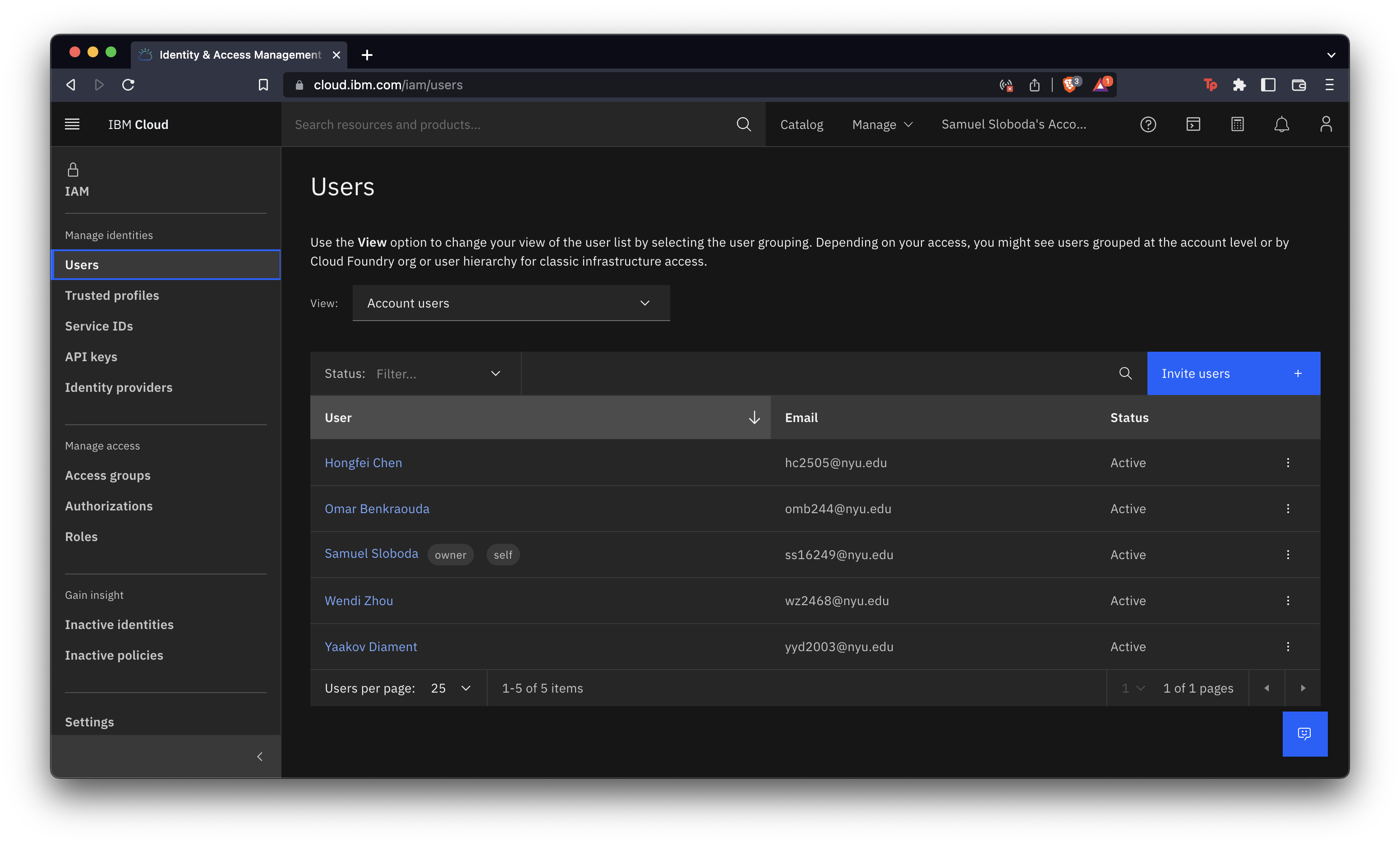Screen dimensions: 1400x845
Task: Open the account profile avatar icon
Action: click(x=1326, y=124)
